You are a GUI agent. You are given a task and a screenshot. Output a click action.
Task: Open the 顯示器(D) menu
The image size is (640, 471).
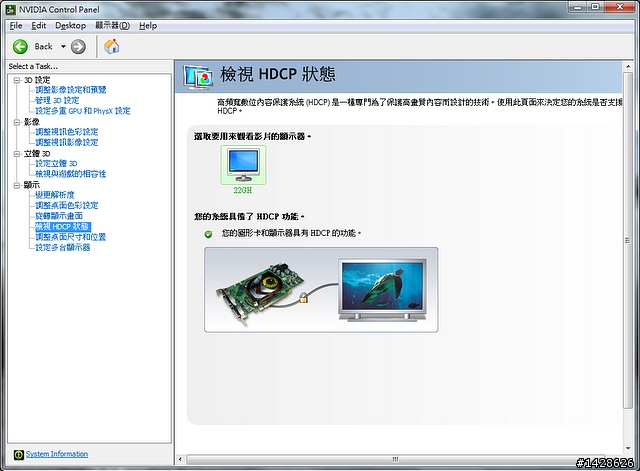[x=113, y=26]
